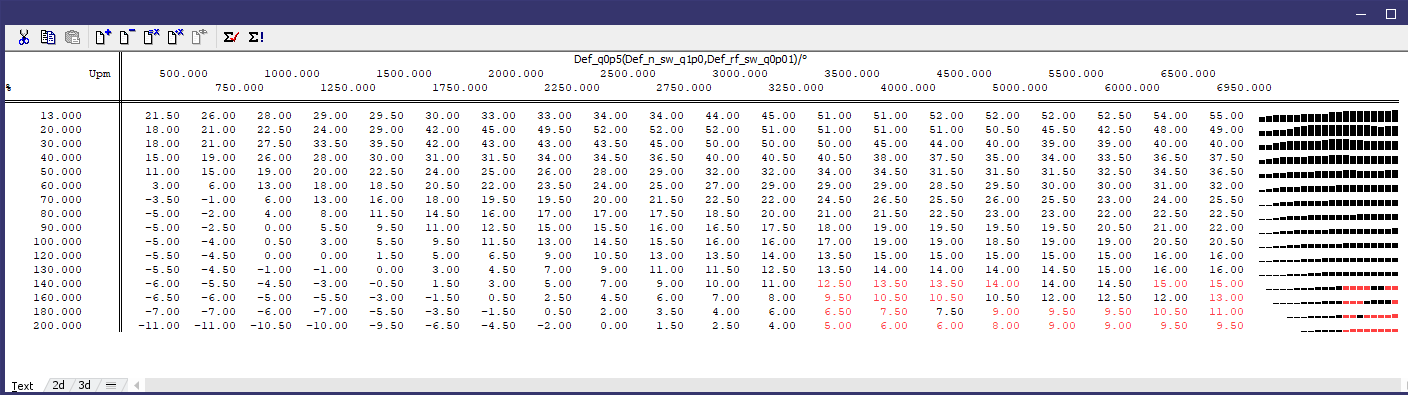Viewport: 1408px width, 395px height.
Task: Click the sigma exclamation icon
Action: (256, 37)
